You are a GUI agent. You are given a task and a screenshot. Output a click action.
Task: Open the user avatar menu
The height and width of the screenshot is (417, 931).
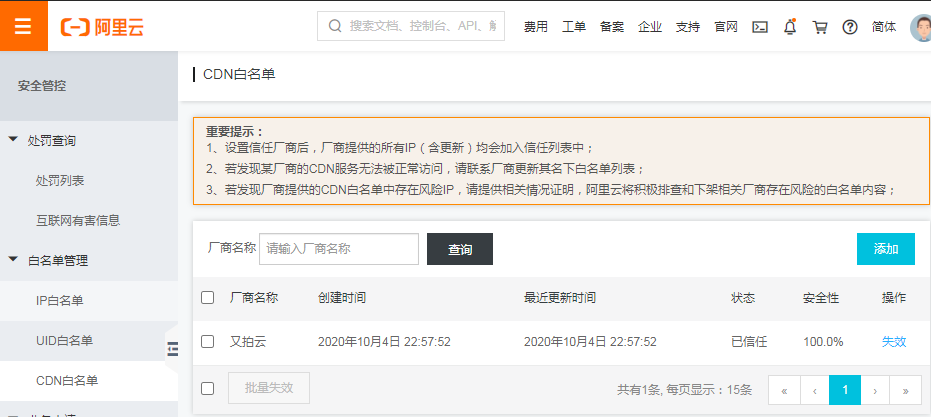pos(921,27)
